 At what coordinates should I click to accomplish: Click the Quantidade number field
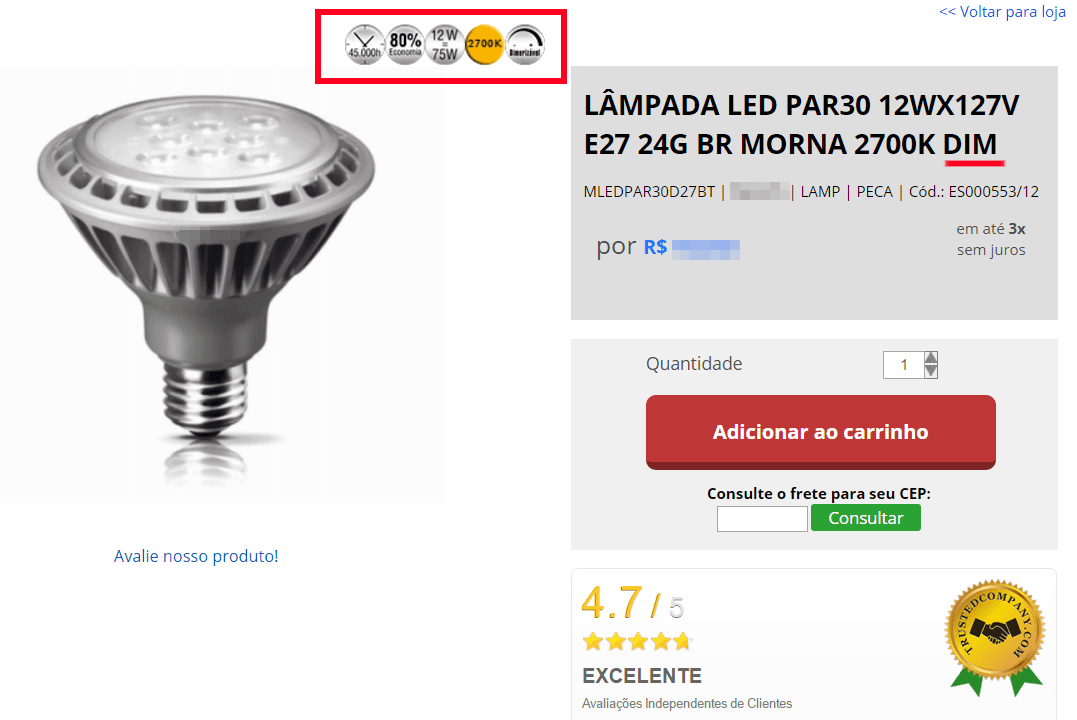pyautogui.click(x=904, y=365)
